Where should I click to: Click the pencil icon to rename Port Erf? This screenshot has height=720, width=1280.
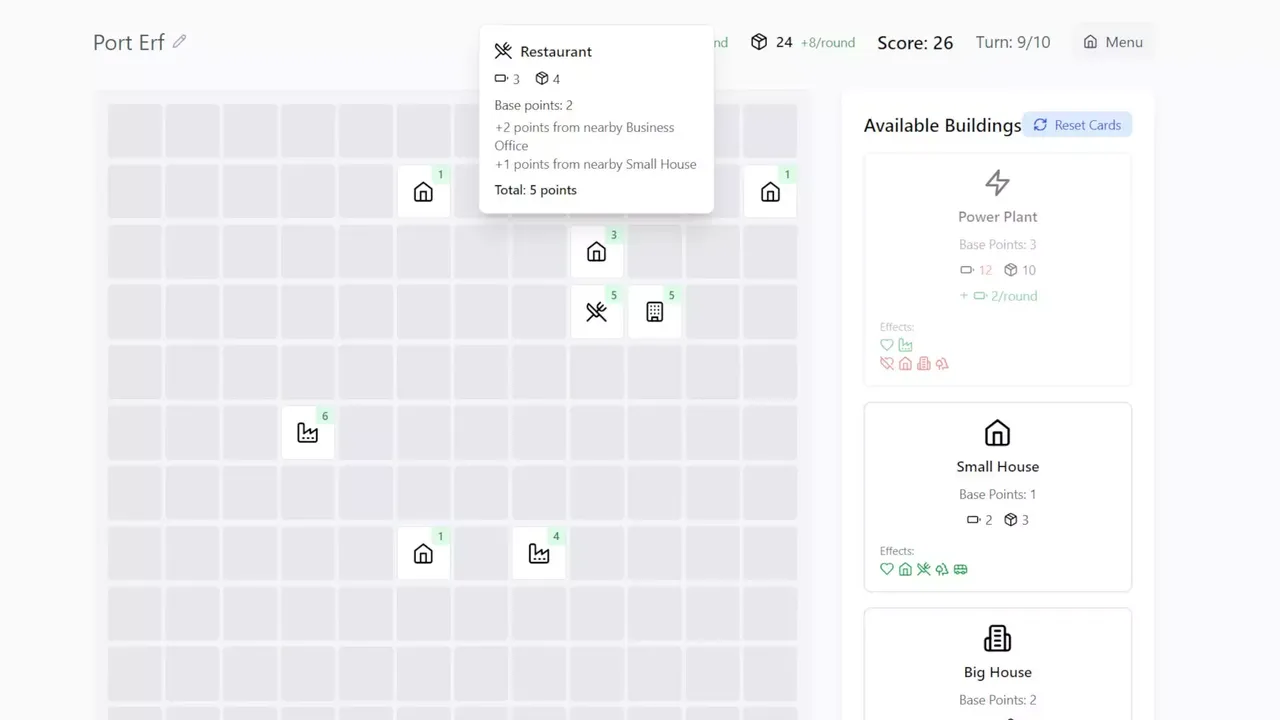(179, 41)
